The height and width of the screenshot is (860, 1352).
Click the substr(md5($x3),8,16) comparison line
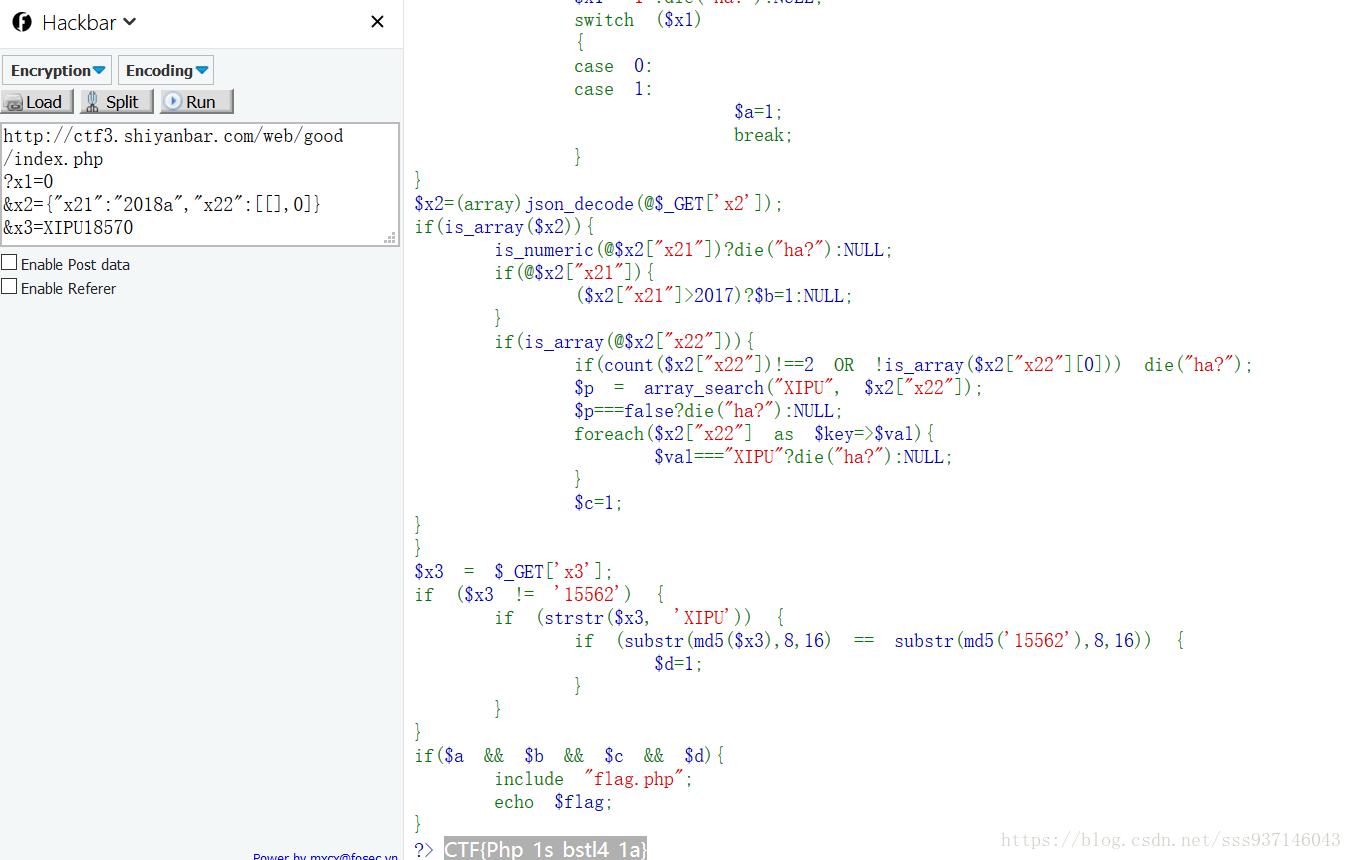pyautogui.click(x=879, y=640)
